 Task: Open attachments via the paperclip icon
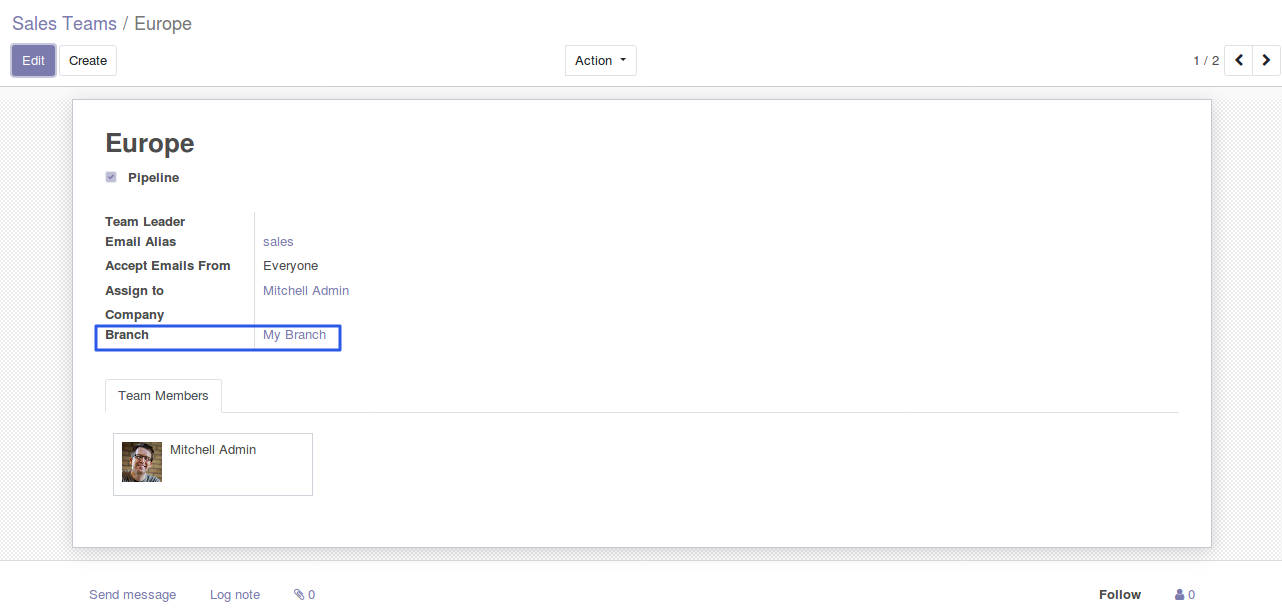pos(304,595)
